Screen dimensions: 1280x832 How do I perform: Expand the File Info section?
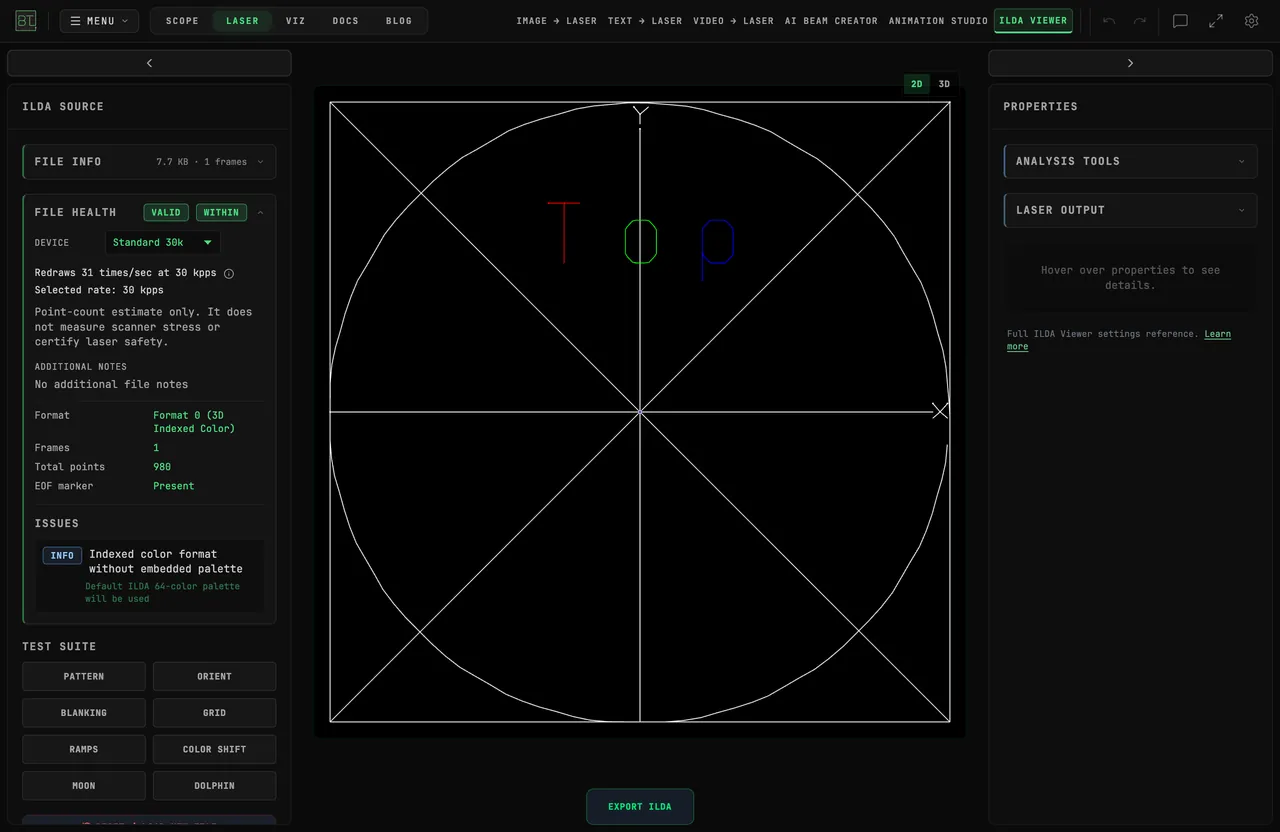point(149,162)
